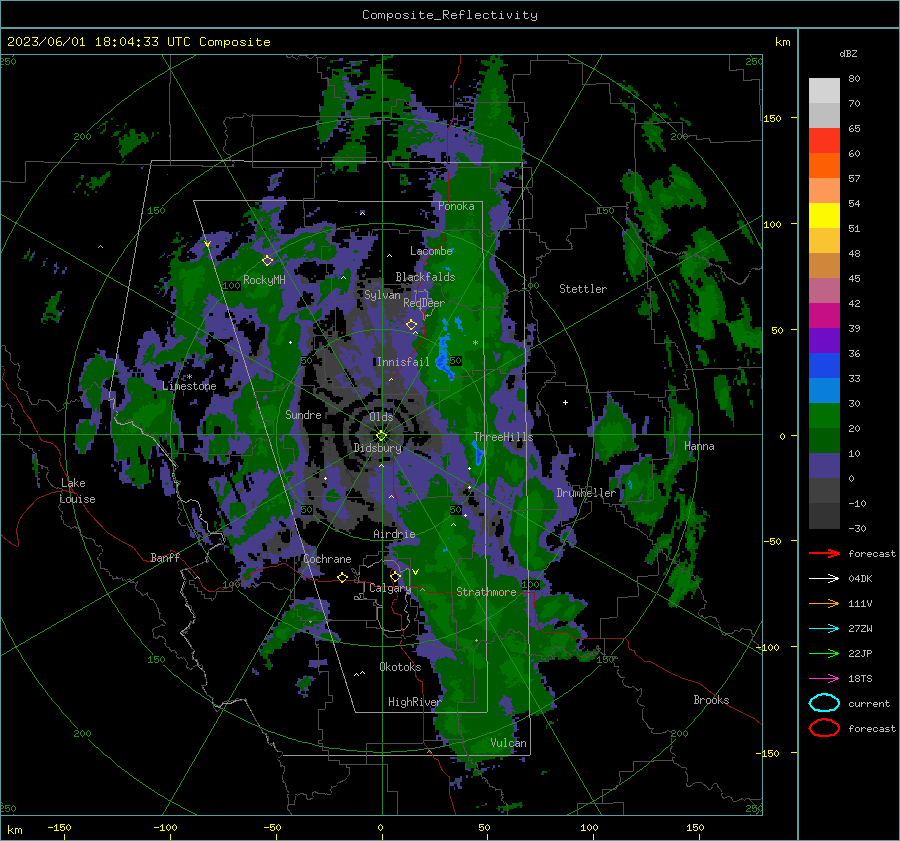Click the orange 57-60 dBZ color band

[824, 165]
